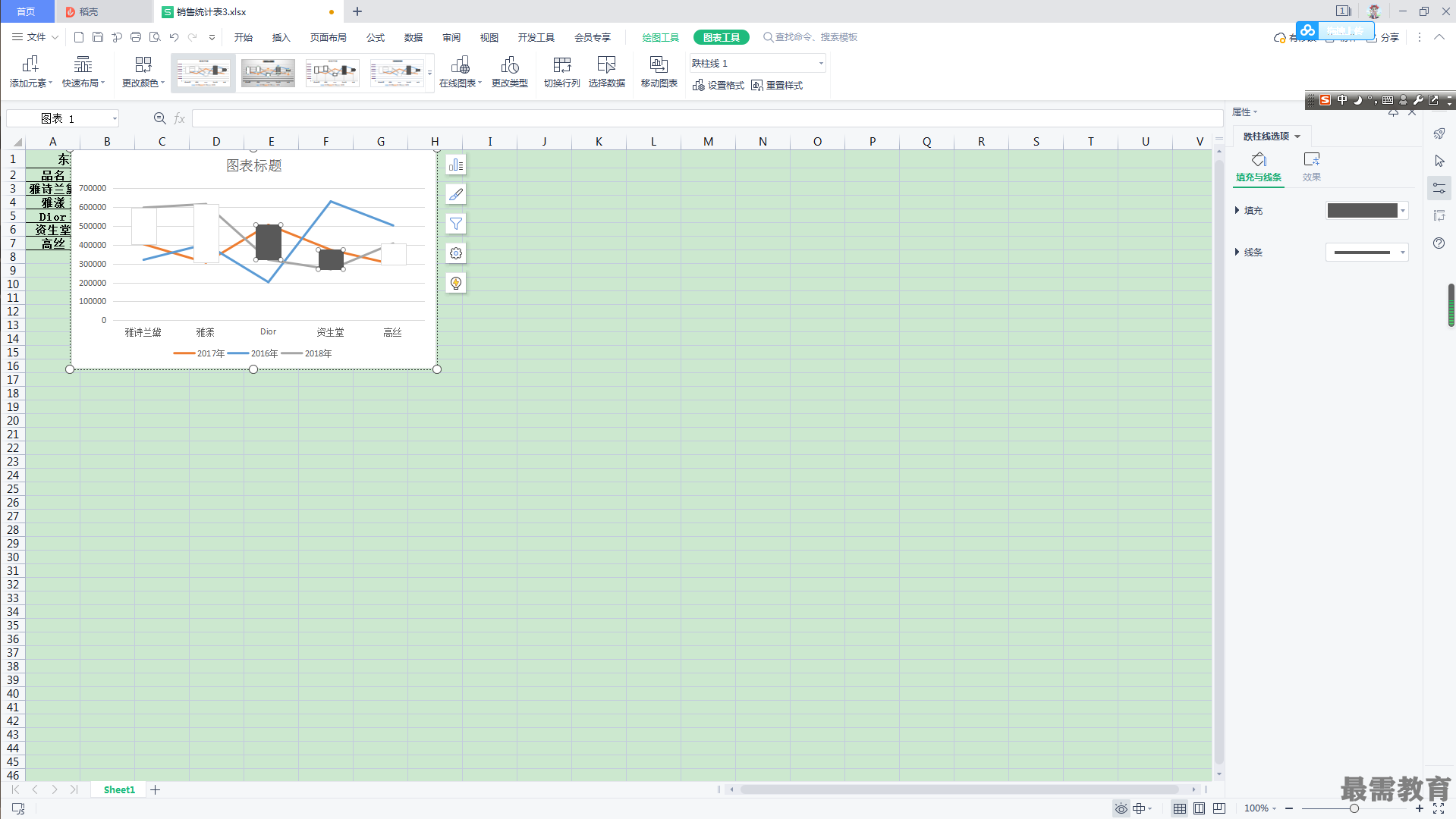Click the chart style brush icon
Viewport: 1456px width, 819px height.
456,194
